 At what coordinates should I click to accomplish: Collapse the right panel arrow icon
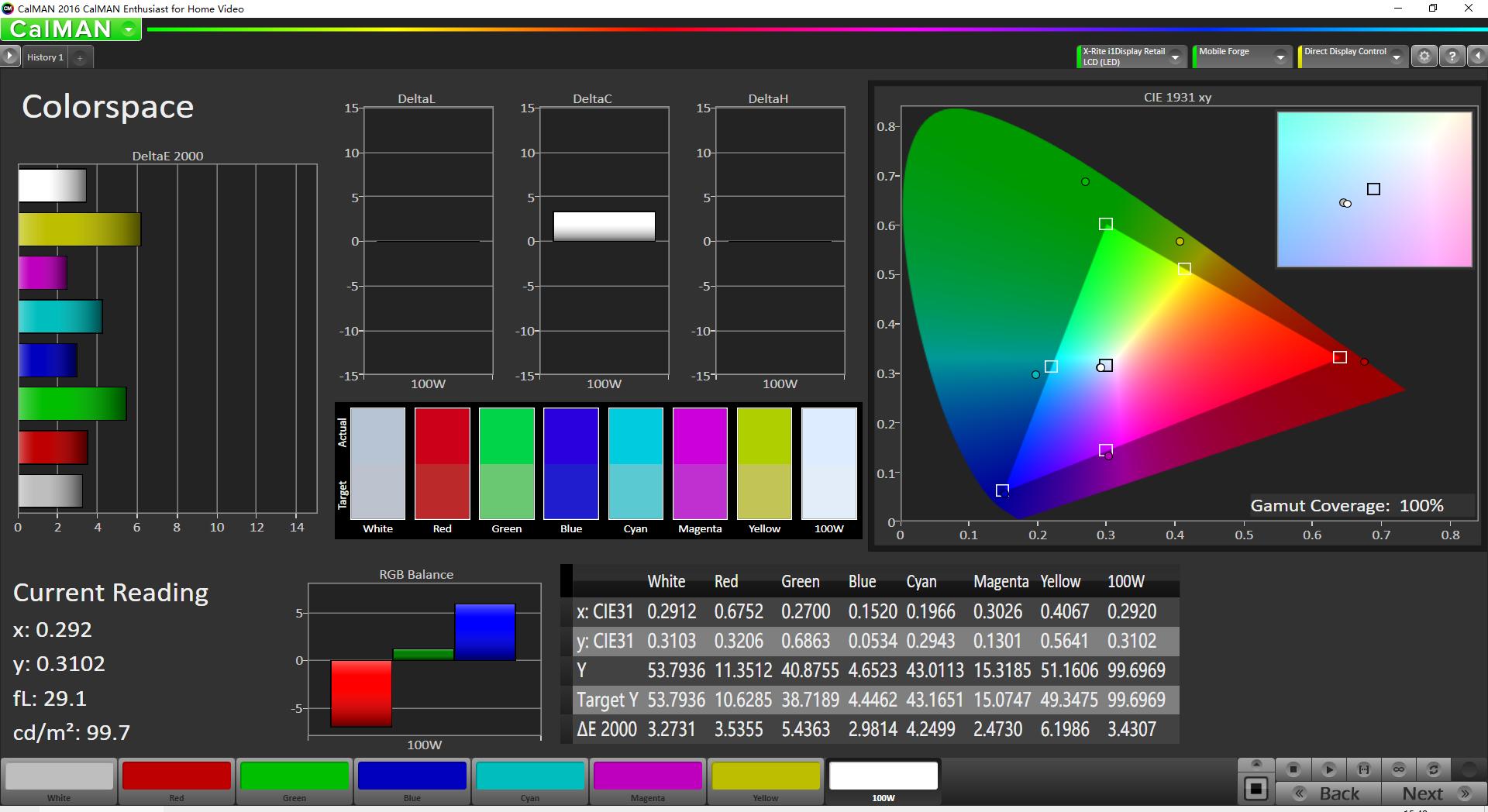1477,57
